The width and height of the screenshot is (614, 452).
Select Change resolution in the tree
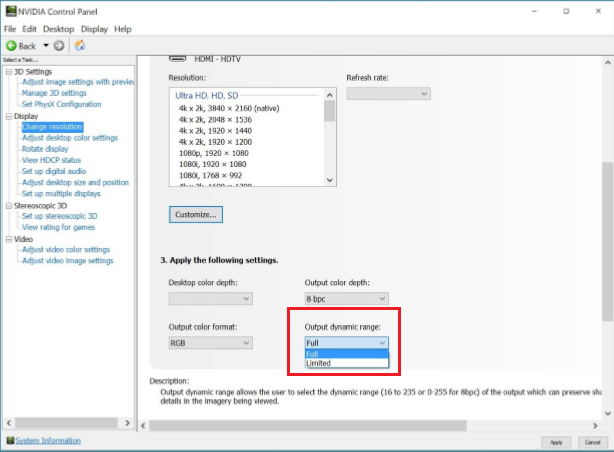pos(52,127)
